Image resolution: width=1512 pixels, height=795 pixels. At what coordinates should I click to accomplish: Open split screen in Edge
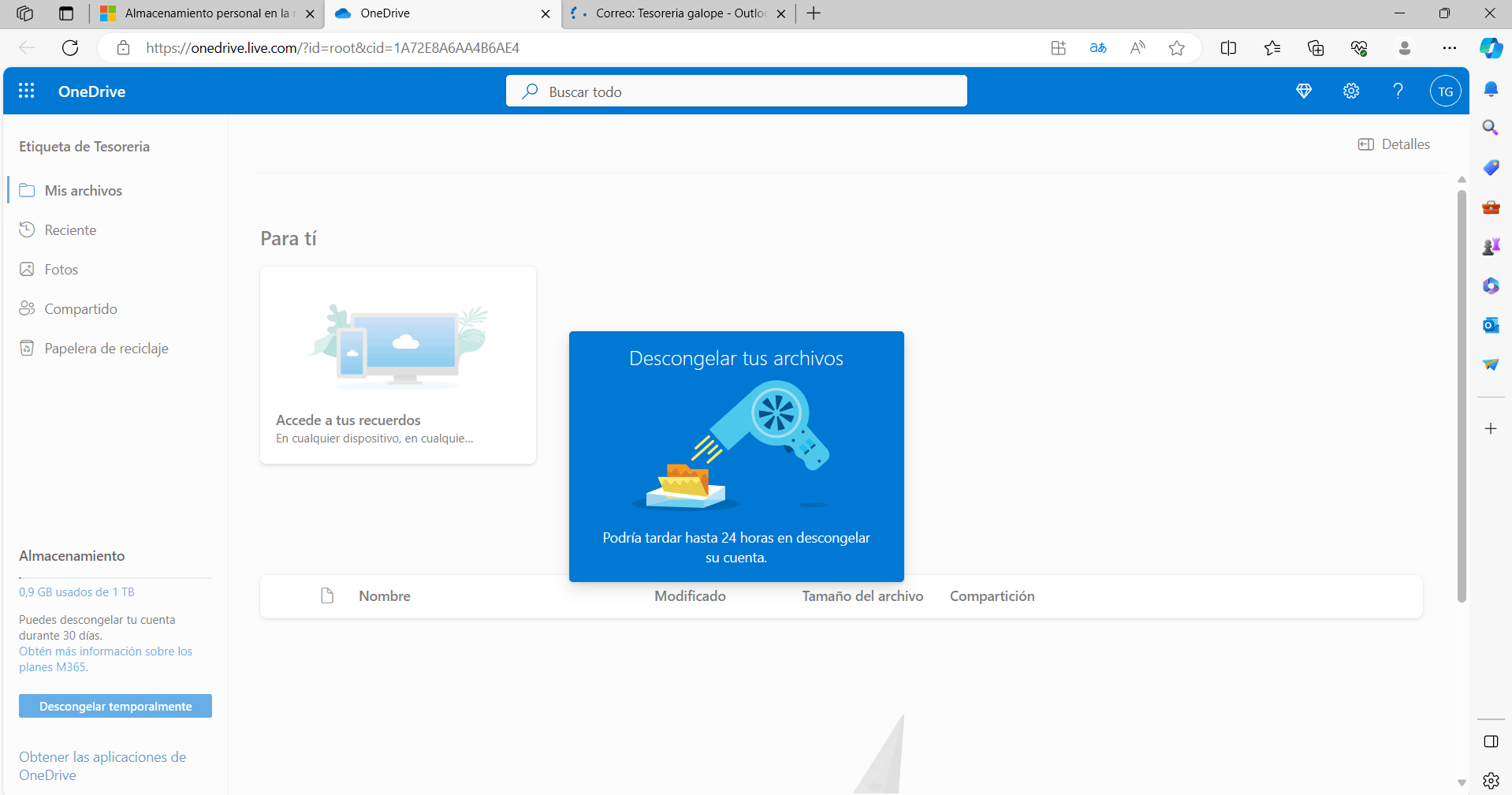coord(1228,48)
